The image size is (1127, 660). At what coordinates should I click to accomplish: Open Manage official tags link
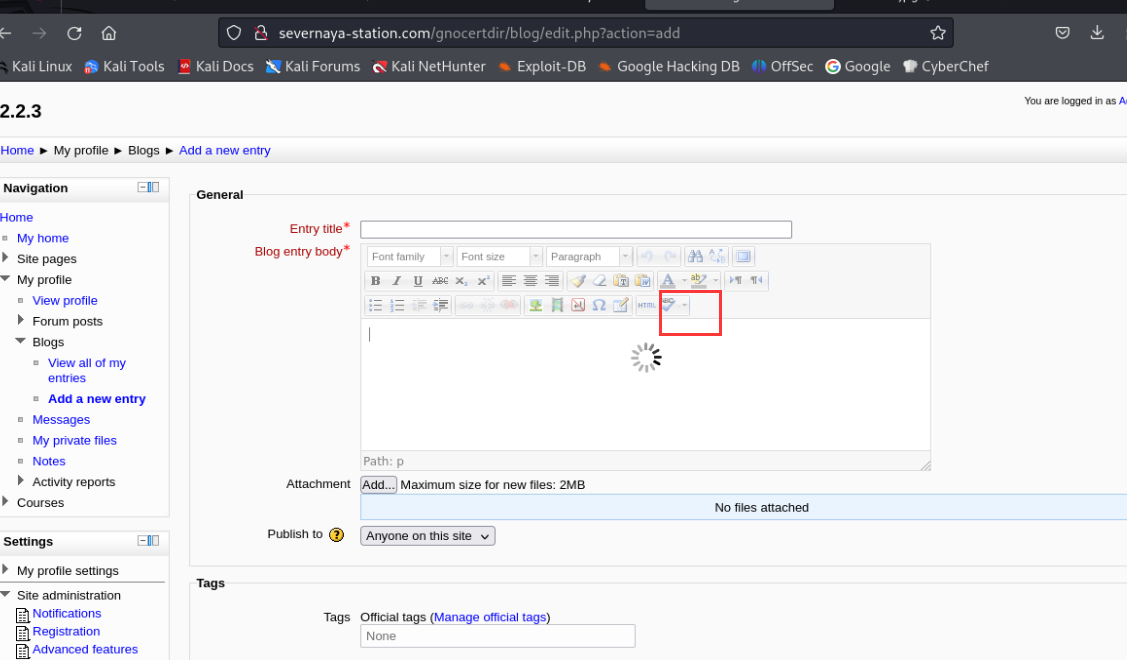coord(490,617)
